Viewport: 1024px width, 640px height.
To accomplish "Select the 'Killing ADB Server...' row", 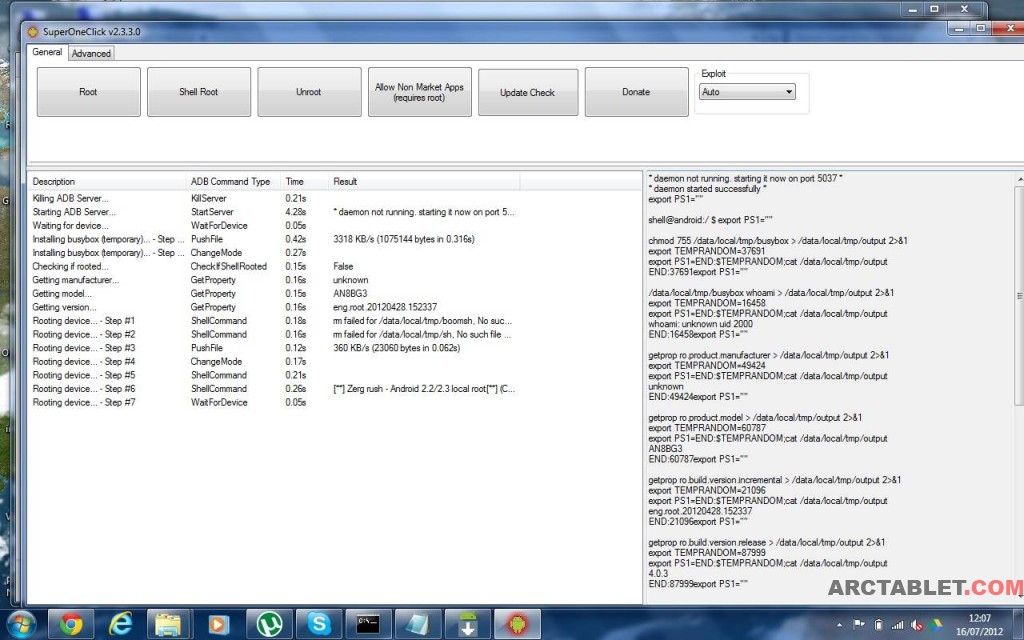I will [274, 199].
